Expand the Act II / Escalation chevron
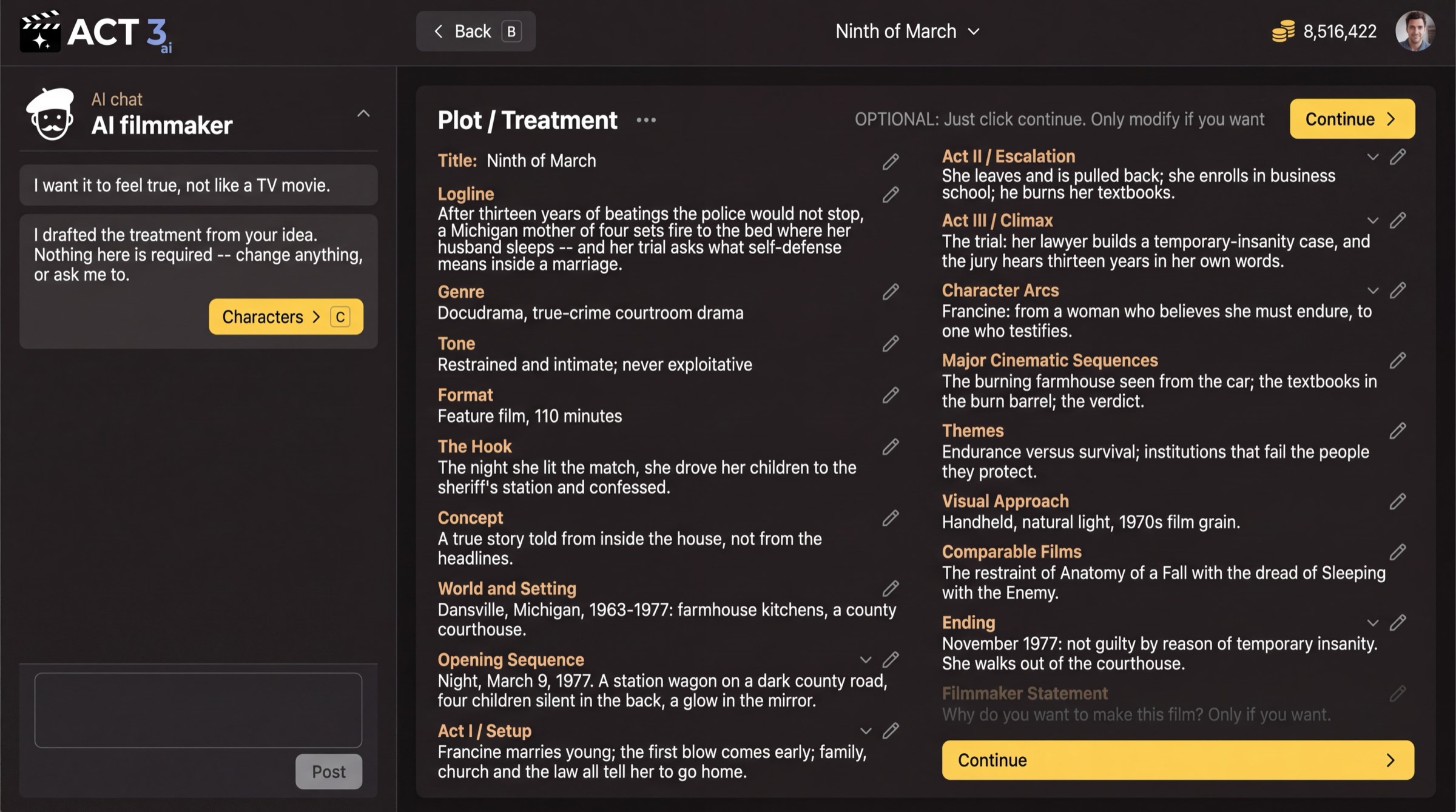This screenshot has width=1456, height=812. pos(1373,157)
